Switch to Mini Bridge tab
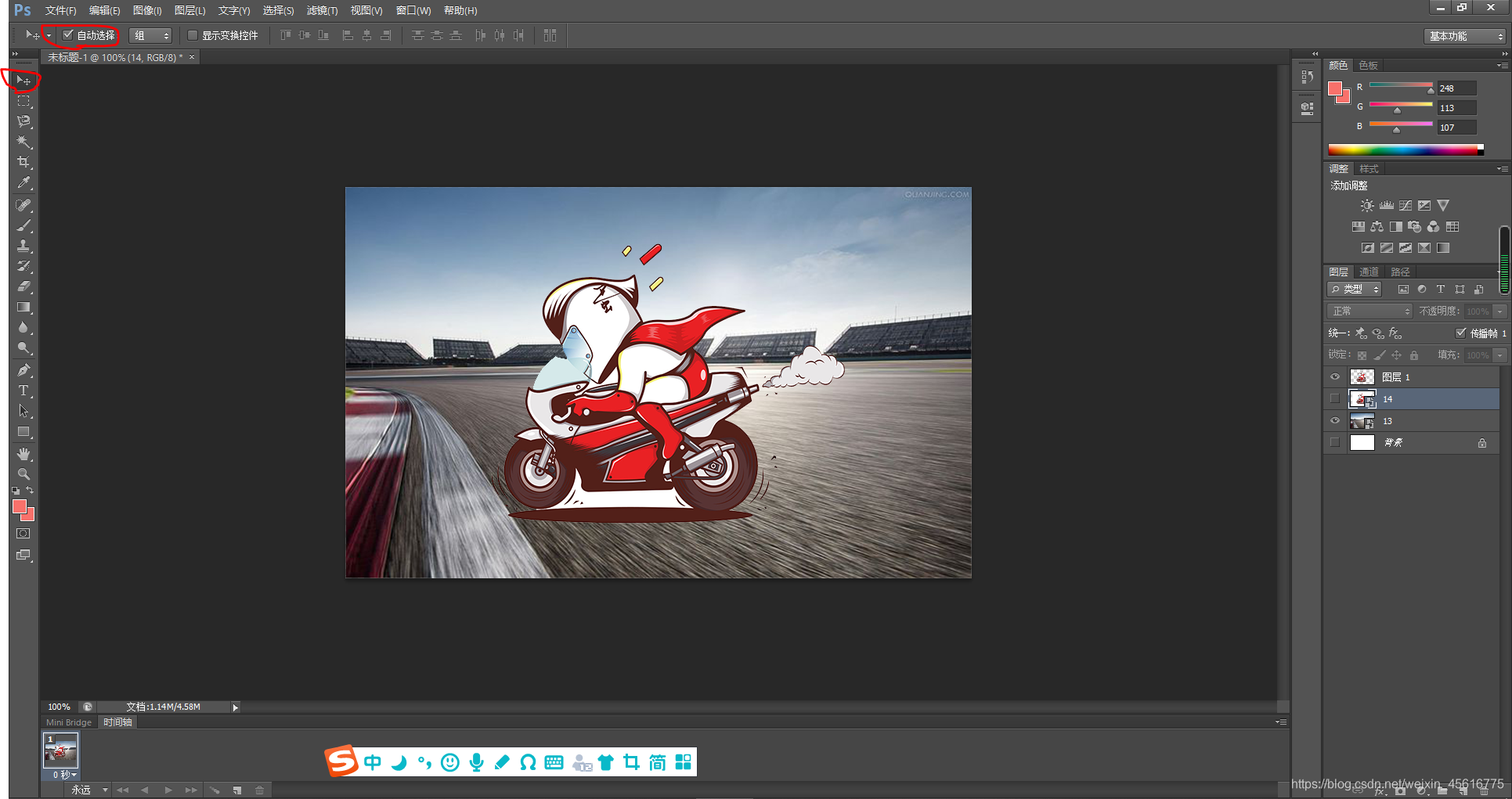Image resolution: width=1512 pixels, height=799 pixels. pyautogui.click(x=69, y=722)
